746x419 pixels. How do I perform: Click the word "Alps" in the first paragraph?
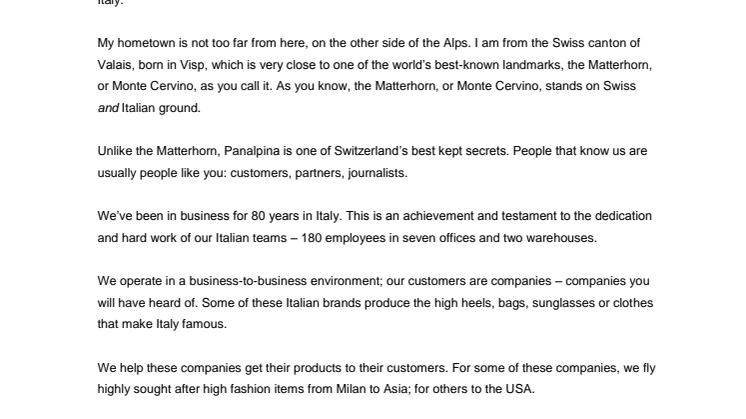455,43
